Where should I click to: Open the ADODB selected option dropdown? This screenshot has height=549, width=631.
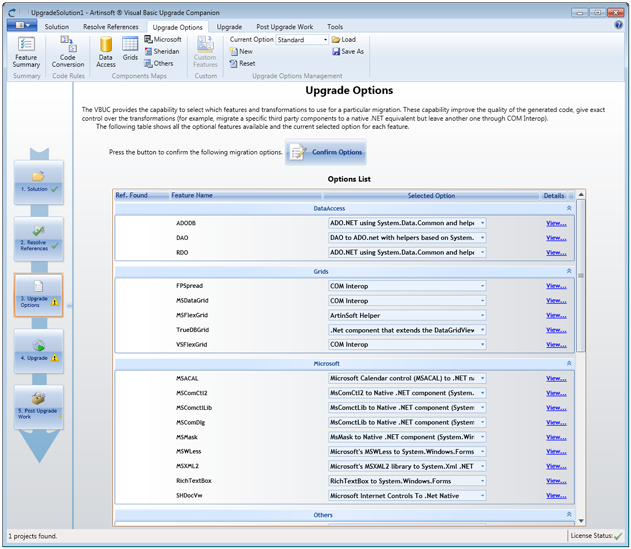point(407,223)
